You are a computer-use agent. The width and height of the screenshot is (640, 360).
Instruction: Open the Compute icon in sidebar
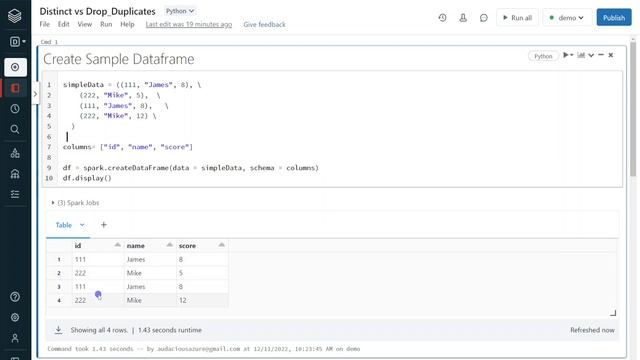pos(15,174)
